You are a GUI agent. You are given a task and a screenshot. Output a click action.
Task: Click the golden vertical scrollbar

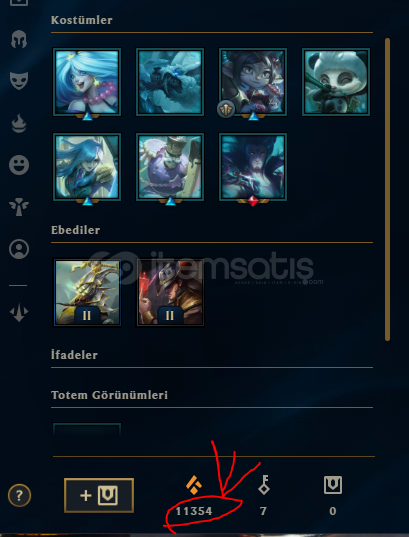click(387, 190)
